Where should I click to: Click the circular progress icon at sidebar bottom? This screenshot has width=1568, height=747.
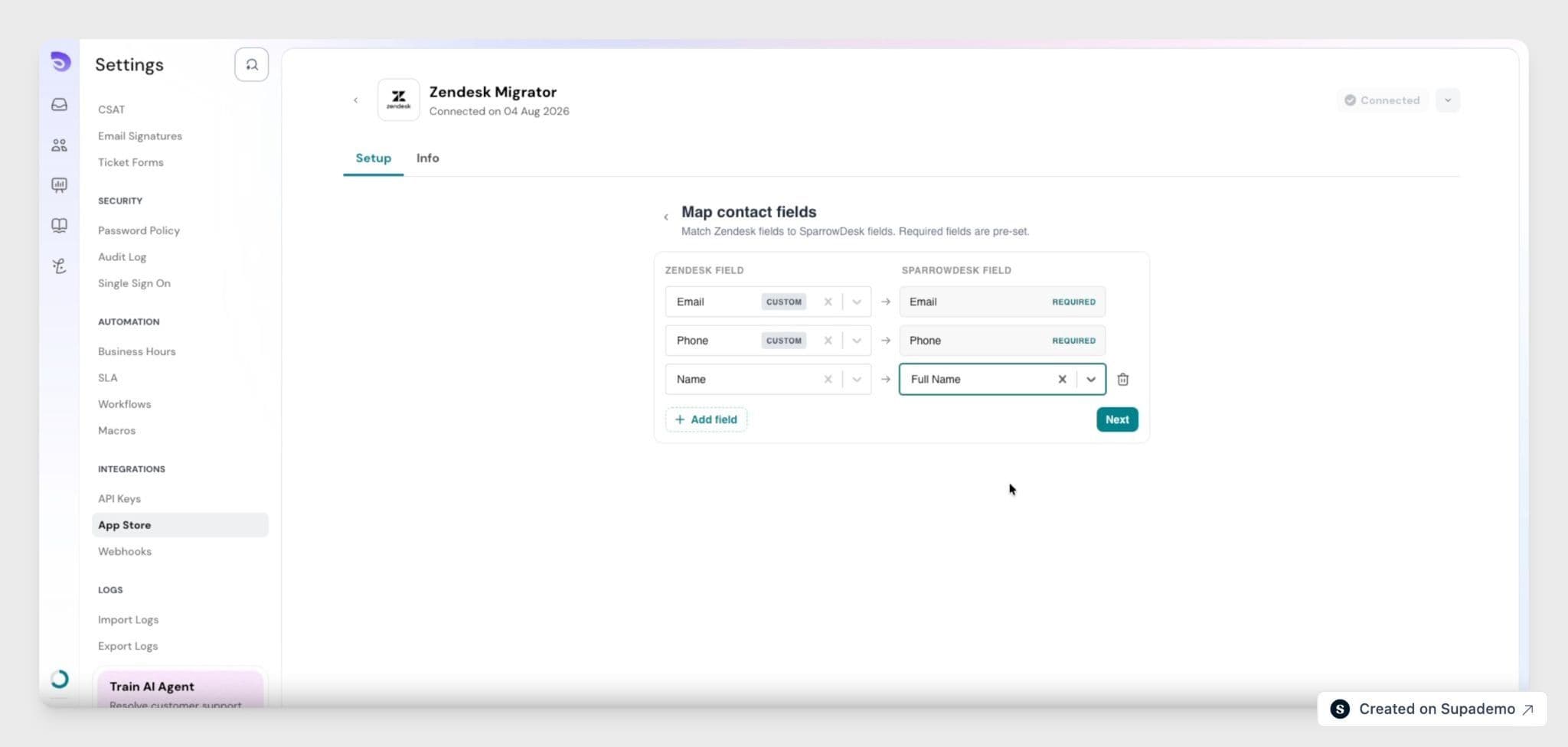point(60,680)
